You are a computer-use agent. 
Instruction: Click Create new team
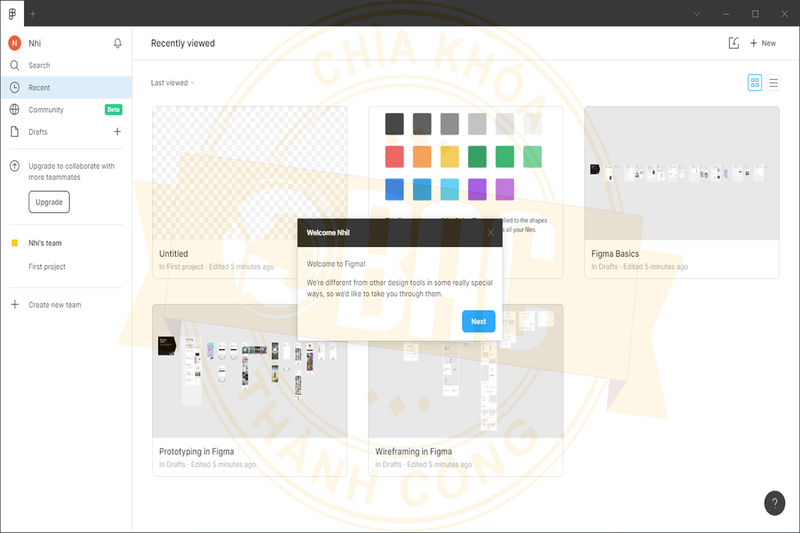[55, 304]
